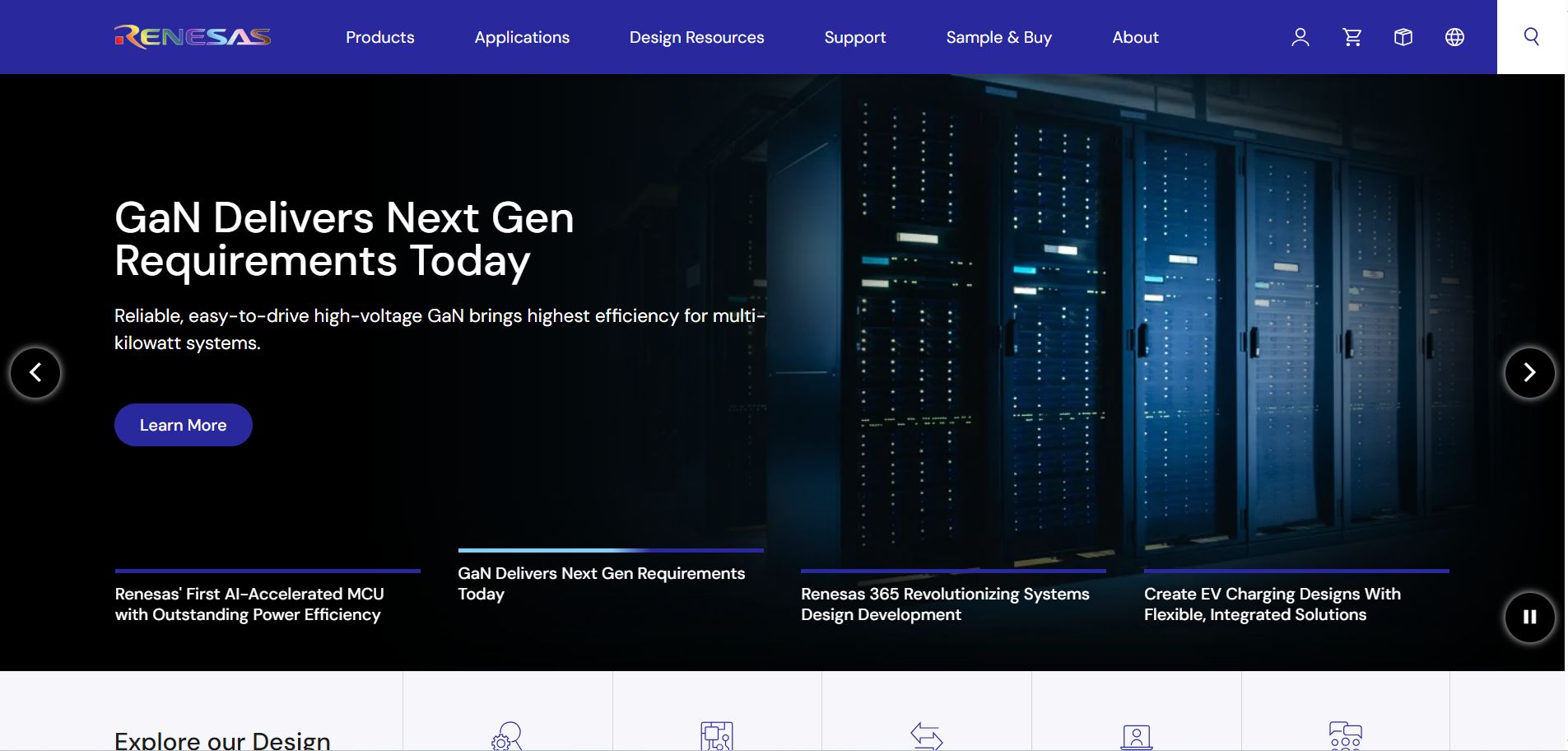Open the search magnifier
Screen dimensions: 1568x751
(1531, 37)
